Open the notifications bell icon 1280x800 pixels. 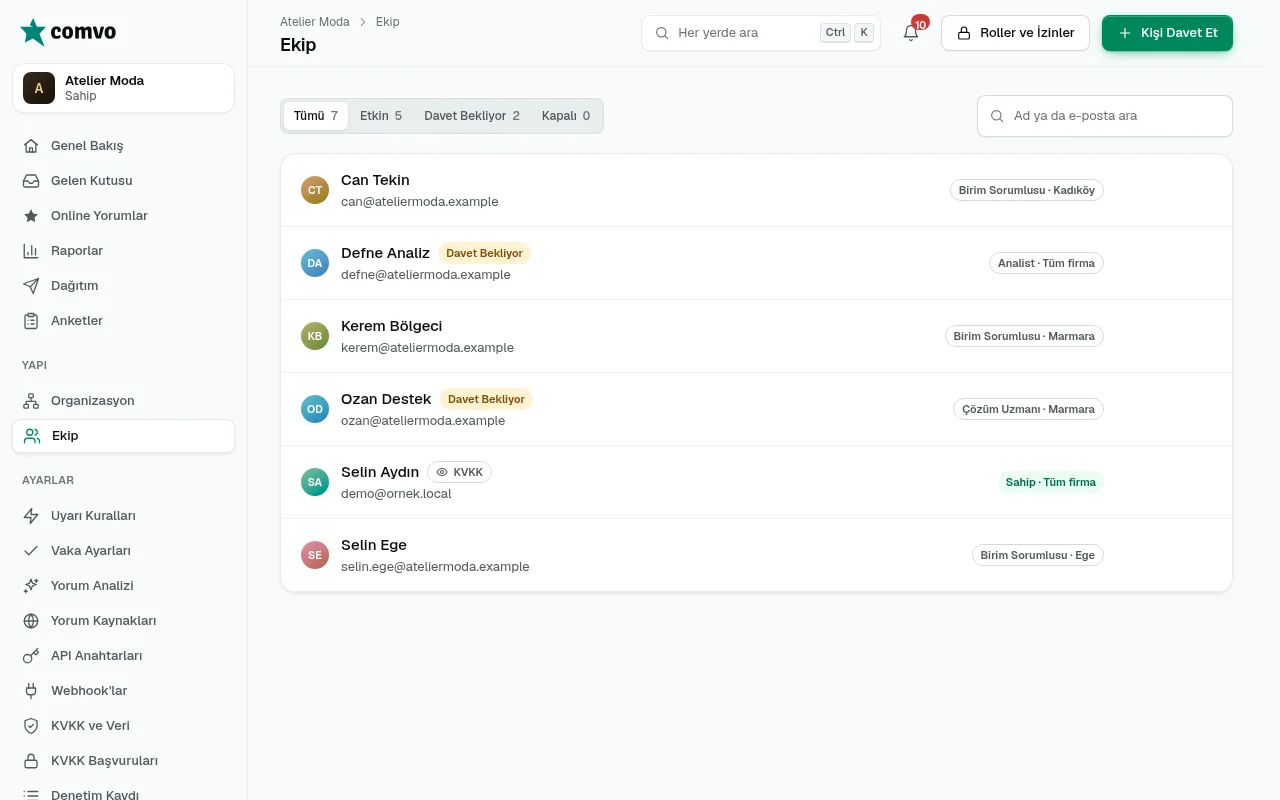(911, 33)
